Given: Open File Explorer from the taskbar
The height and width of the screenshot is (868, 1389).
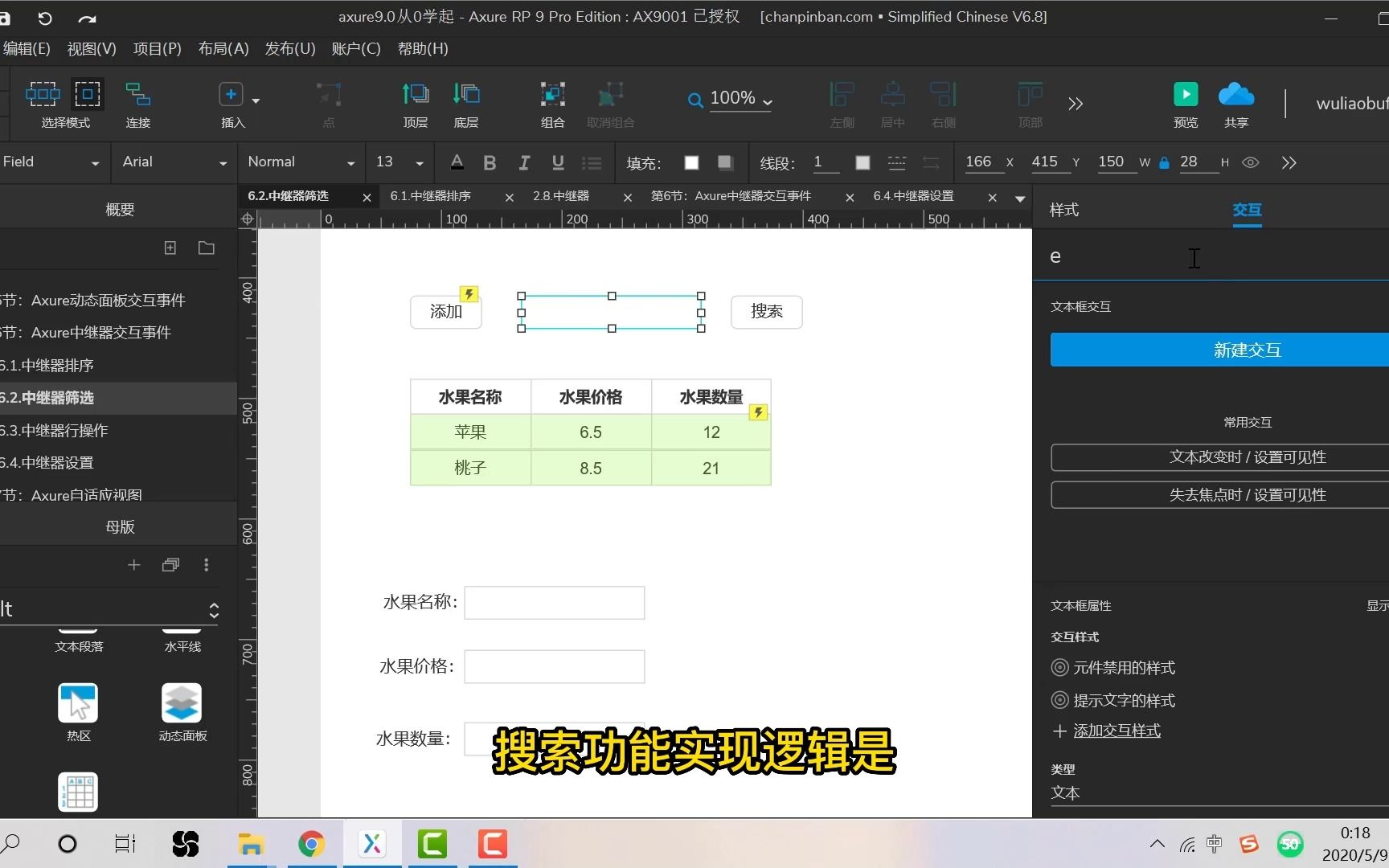Looking at the screenshot, I should 251,844.
